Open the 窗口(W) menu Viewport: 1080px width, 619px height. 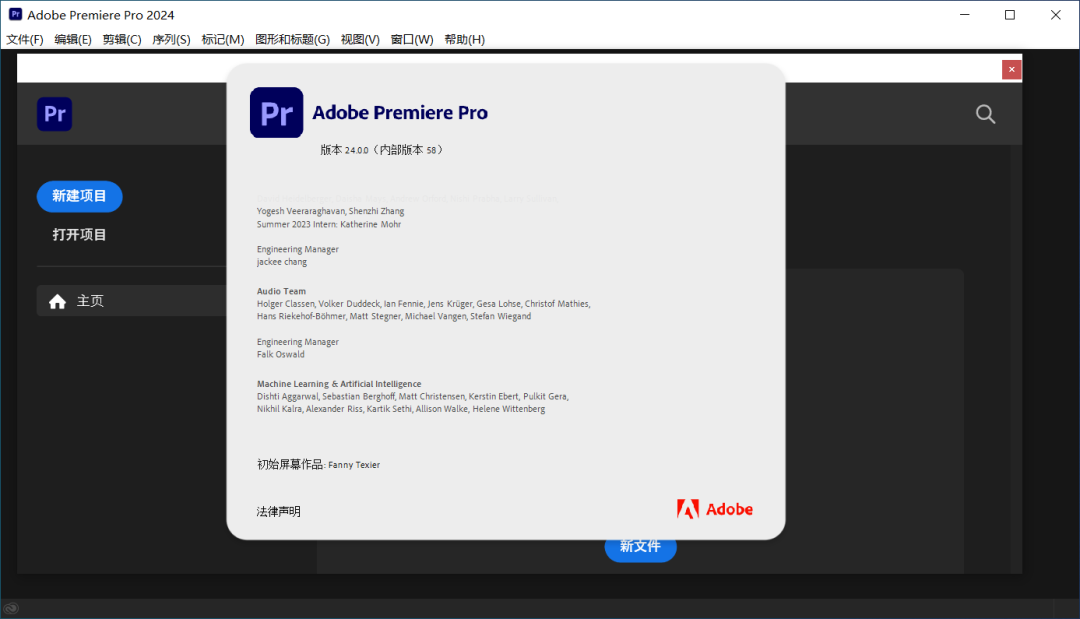coord(412,39)
